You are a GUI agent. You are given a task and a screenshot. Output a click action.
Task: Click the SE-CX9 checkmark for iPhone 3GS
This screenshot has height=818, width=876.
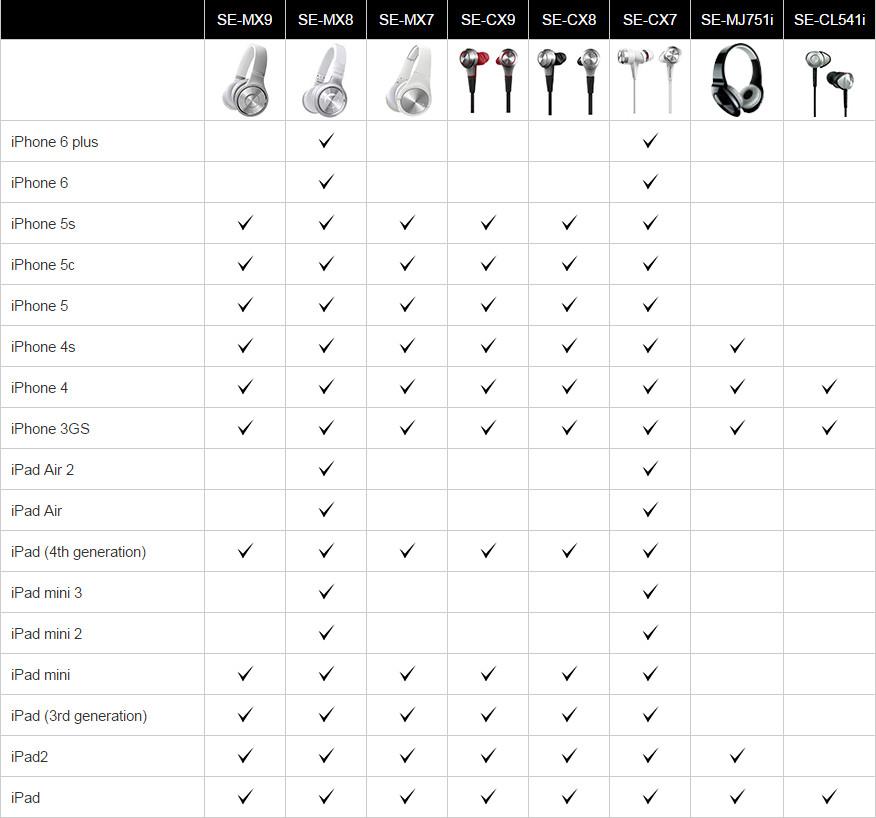[488, 428]
